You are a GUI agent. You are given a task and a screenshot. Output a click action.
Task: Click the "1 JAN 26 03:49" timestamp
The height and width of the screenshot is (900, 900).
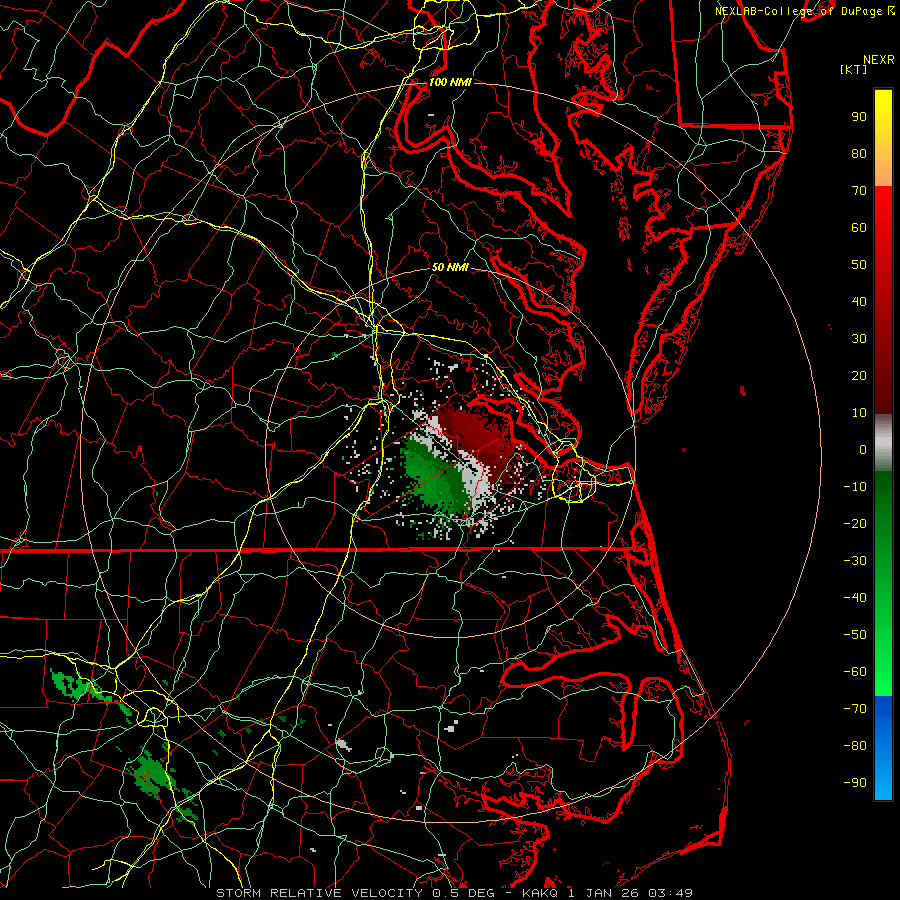coord(630,893)
